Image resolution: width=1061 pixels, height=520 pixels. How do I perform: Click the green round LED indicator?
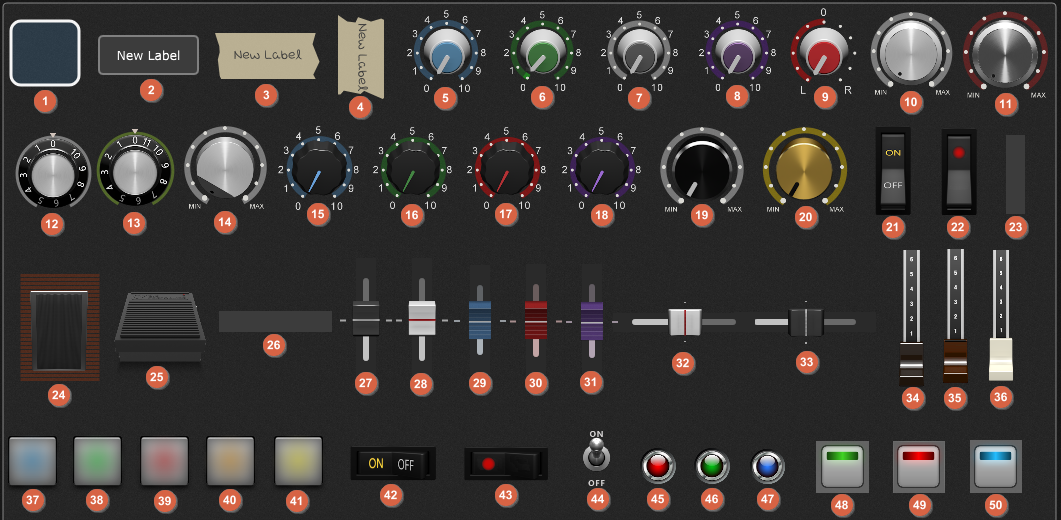point(713,466)
